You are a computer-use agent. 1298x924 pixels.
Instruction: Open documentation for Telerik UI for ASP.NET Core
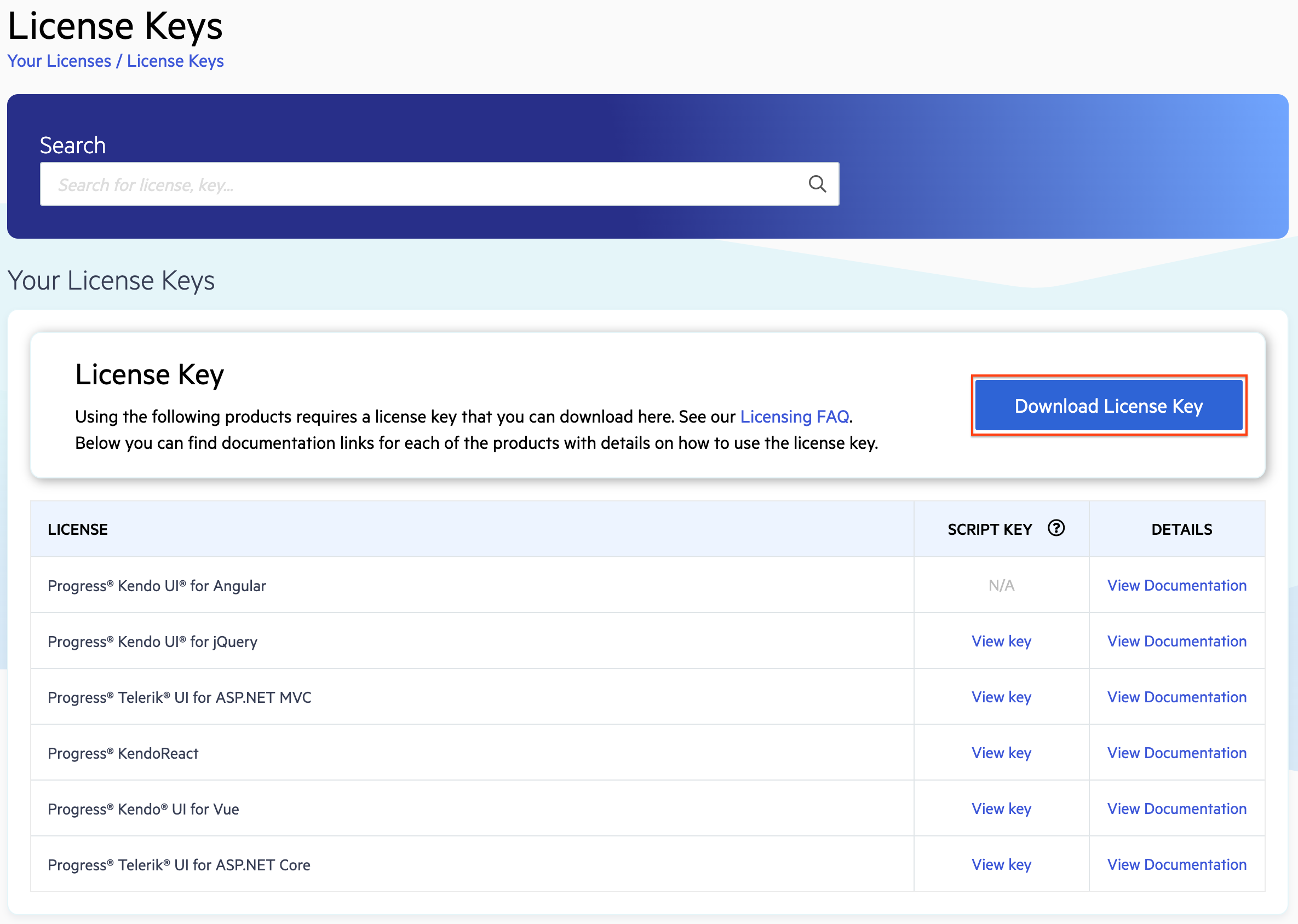click(x=1176, y=864)
